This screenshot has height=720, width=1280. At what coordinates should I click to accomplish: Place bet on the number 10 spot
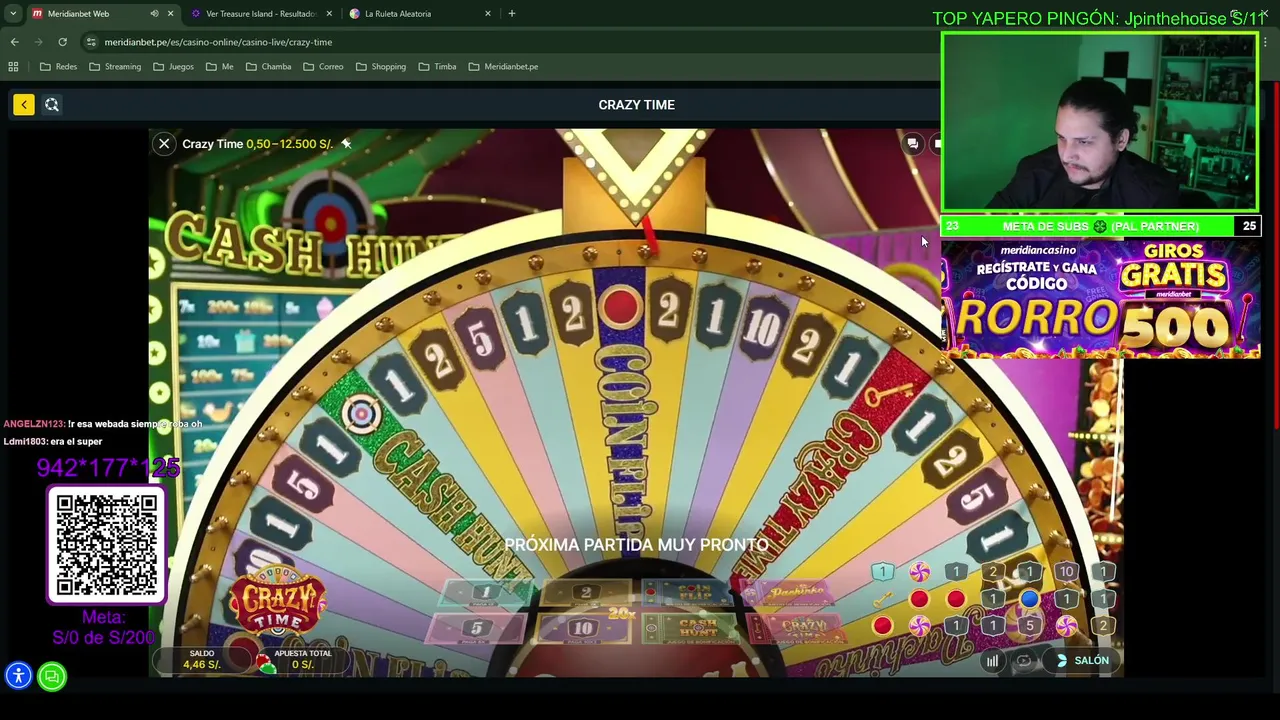coord(584,629)
